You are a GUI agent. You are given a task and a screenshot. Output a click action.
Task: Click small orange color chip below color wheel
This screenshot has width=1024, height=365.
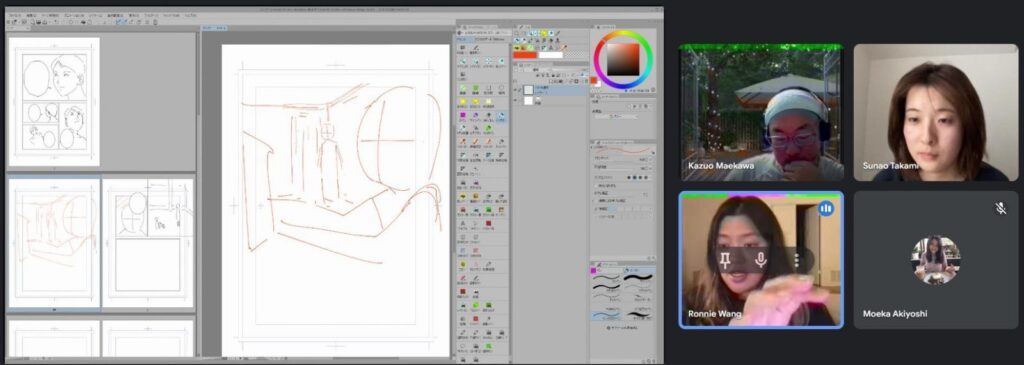pyautogui.click(x=594, y=80)
